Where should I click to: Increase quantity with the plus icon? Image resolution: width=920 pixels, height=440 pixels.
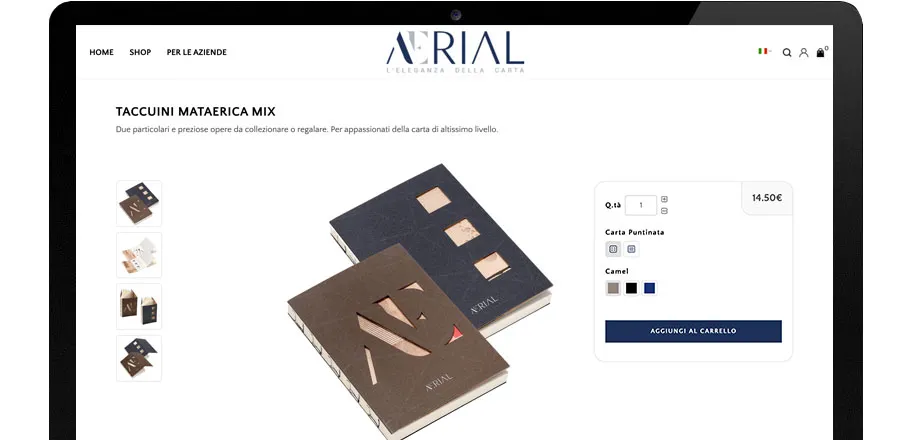click(x=664, y=199)
